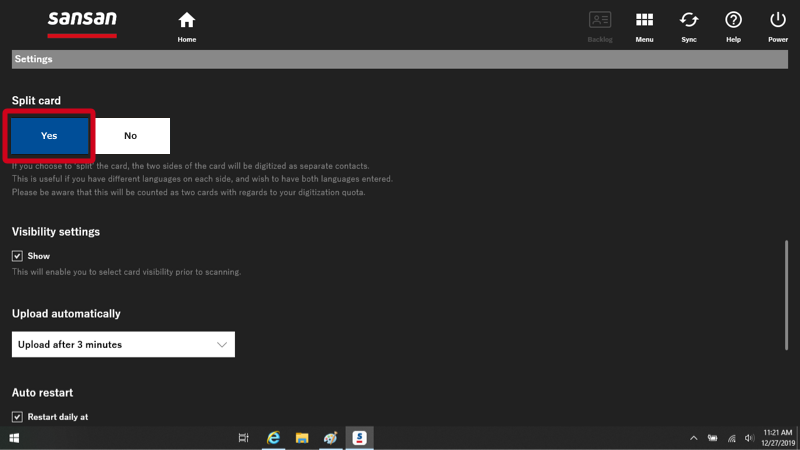Image resolution: width=800 pixels, height=450 pixels.
Task: Toggle the Restart daily at checkbox
Action: coord(17,416)
